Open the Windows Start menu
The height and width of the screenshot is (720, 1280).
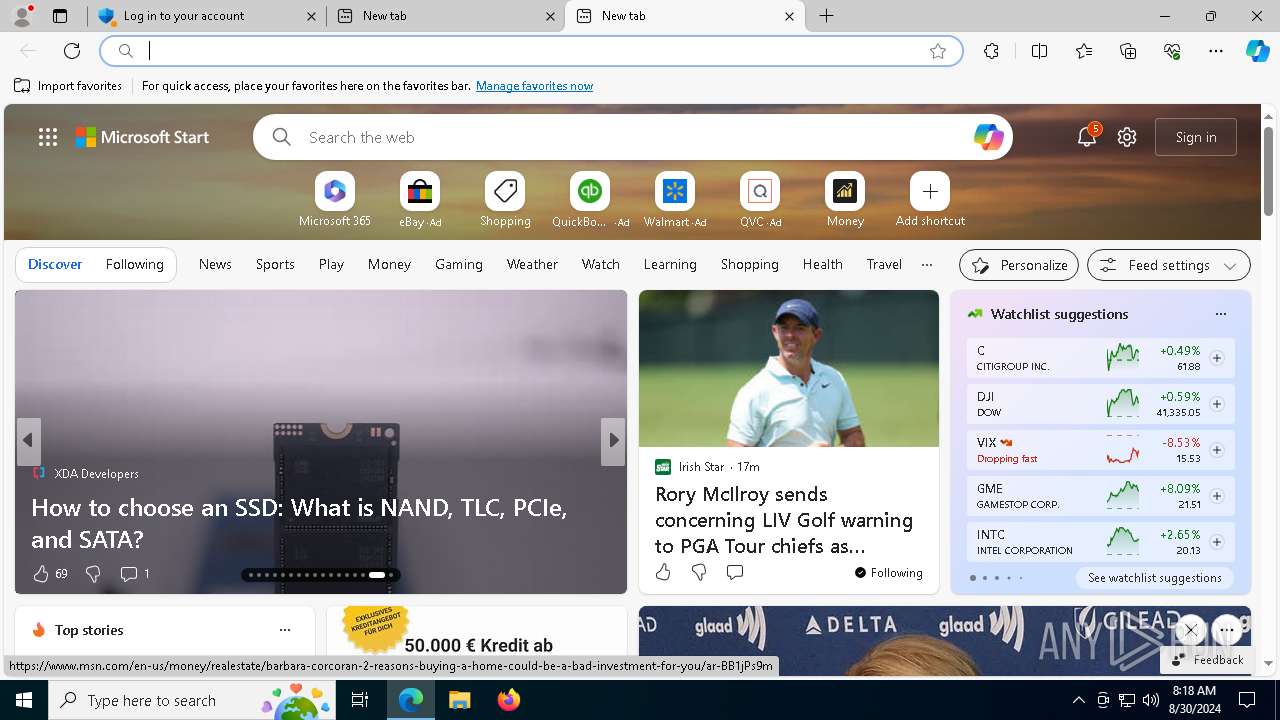pyautogui.click(x=24, y=700)
